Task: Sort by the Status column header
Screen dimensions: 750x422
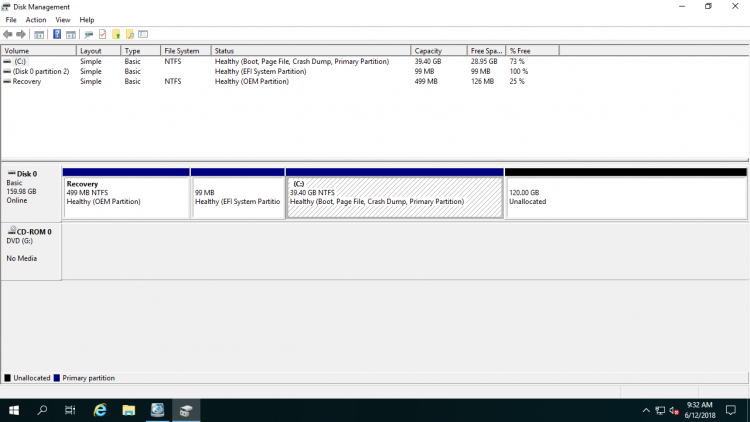Action: 310,51
